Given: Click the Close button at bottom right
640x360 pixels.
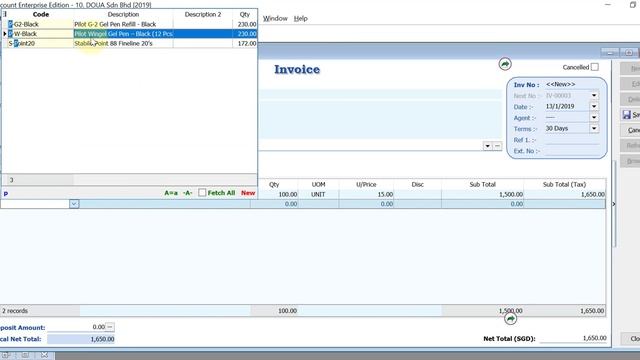Looking at the screenshot, I should [631, 338].
